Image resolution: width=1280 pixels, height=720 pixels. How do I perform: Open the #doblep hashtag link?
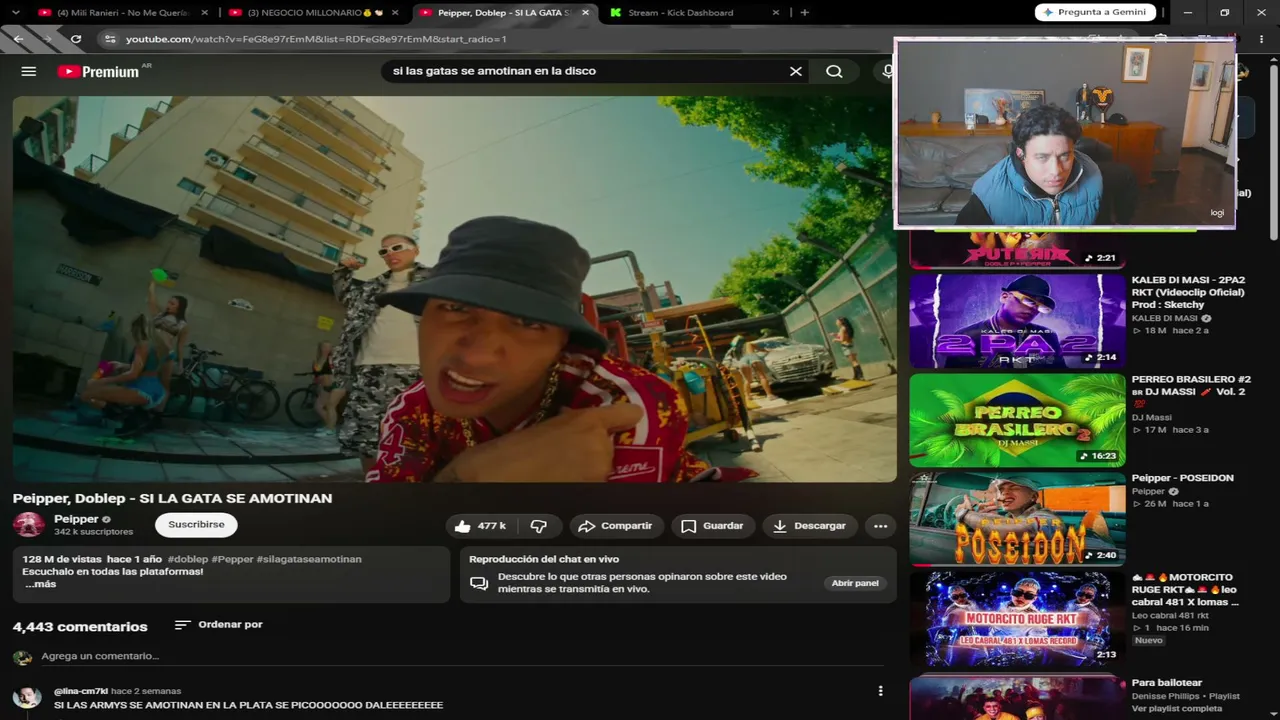[x=188, y=559]
